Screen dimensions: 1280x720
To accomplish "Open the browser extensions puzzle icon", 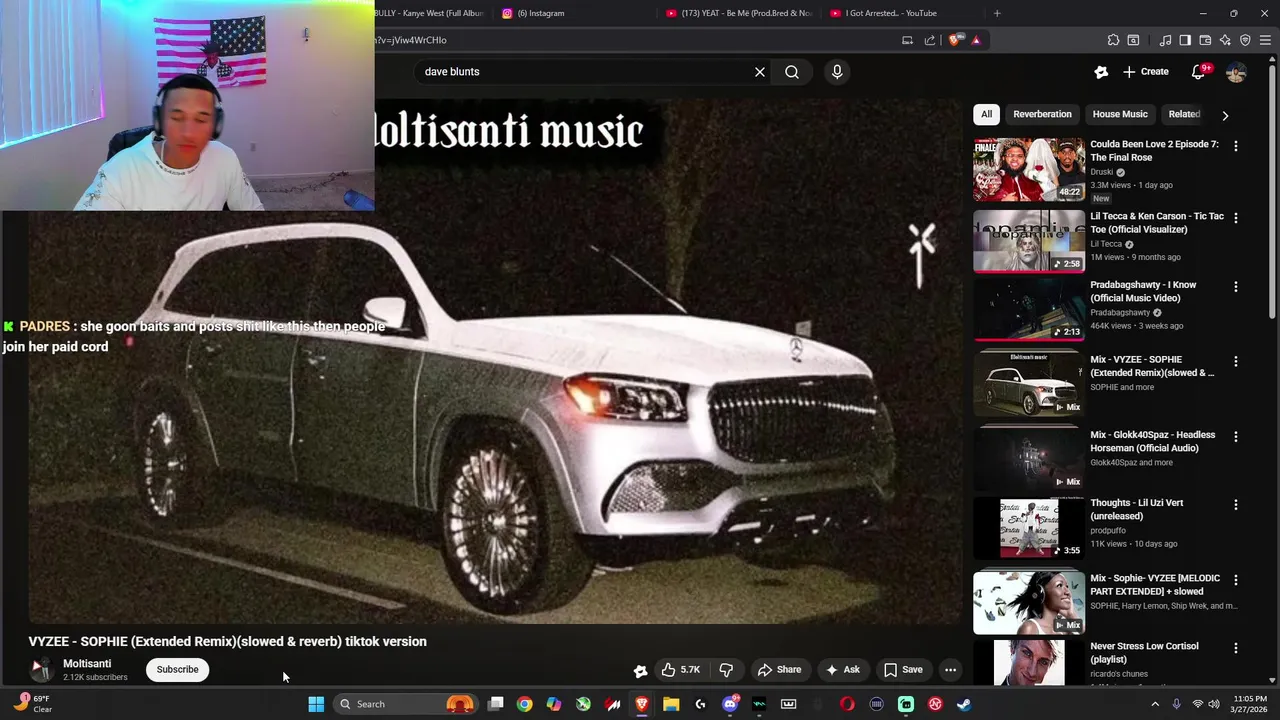I will pyautogui.click(x=1113, y=40).
